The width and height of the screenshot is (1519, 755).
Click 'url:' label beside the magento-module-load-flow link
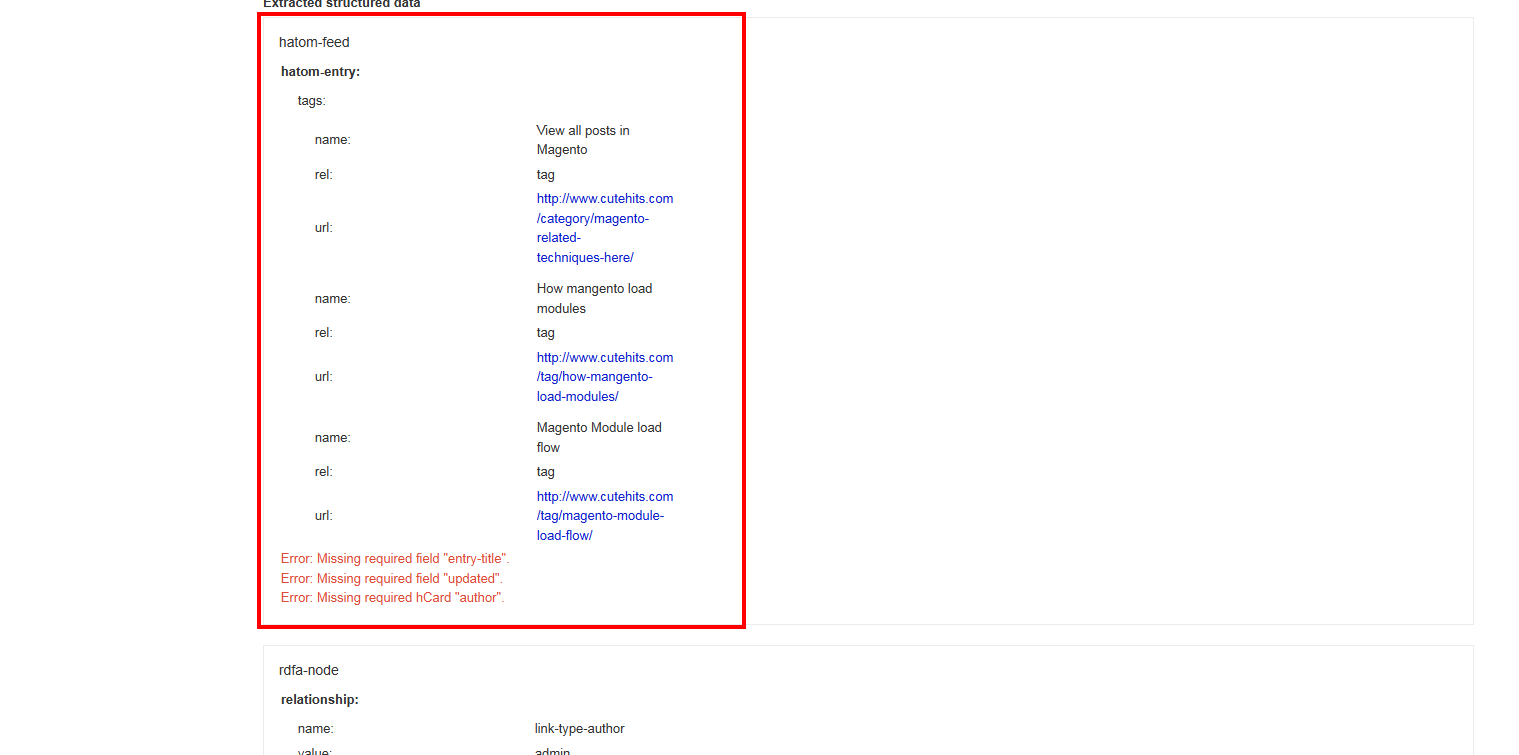324,516
